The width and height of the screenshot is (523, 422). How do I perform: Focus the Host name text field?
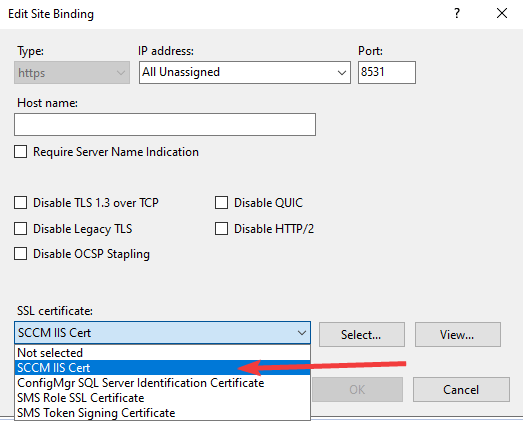(x=165, y=124)
